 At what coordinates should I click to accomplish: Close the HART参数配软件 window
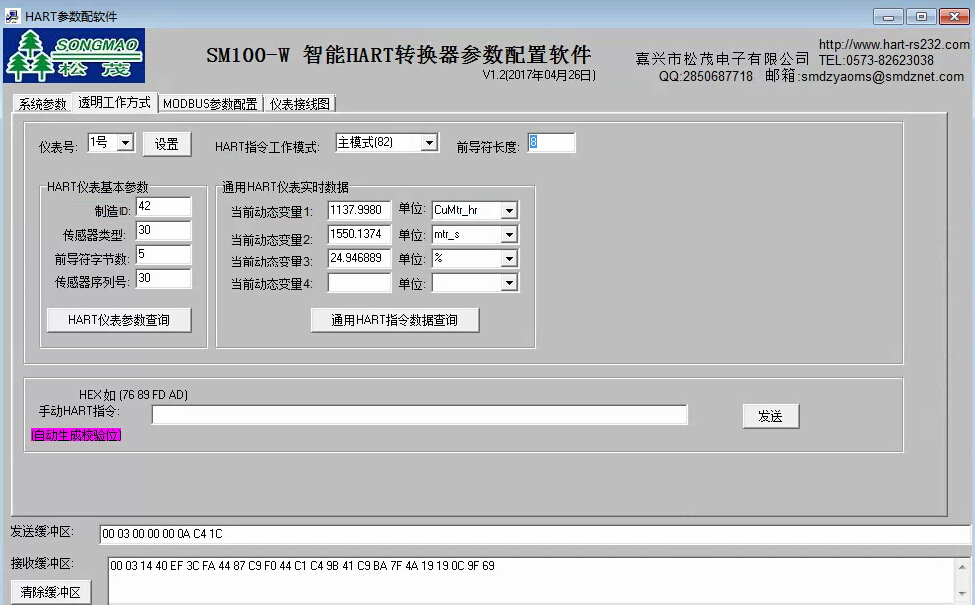954,17
